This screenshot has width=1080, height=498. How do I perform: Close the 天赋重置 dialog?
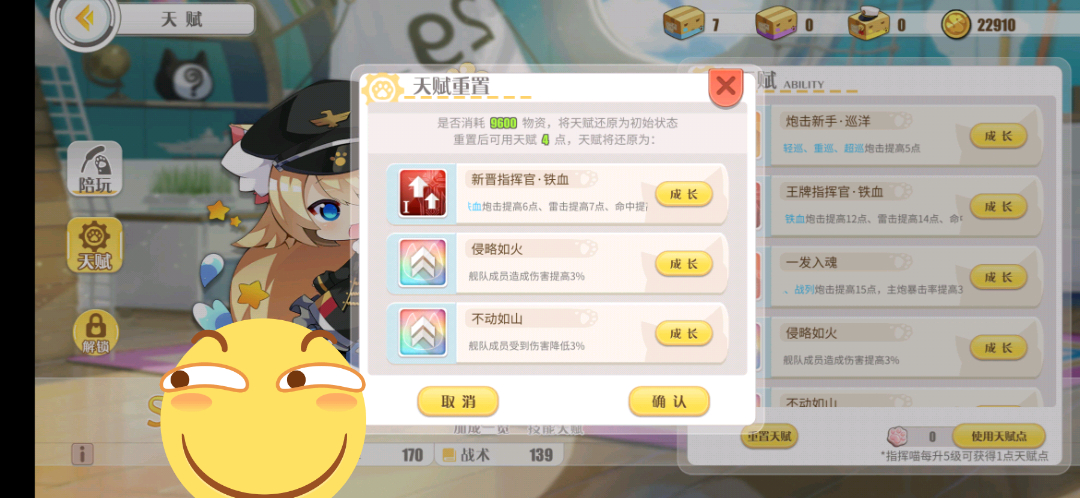pyautogui.click(x=725, y=86)
